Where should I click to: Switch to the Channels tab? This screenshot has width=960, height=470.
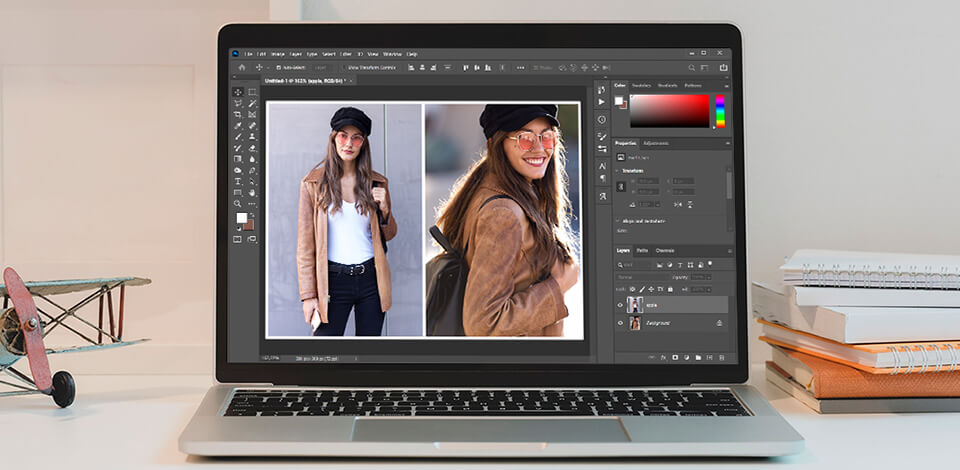(x=664, y=251)
